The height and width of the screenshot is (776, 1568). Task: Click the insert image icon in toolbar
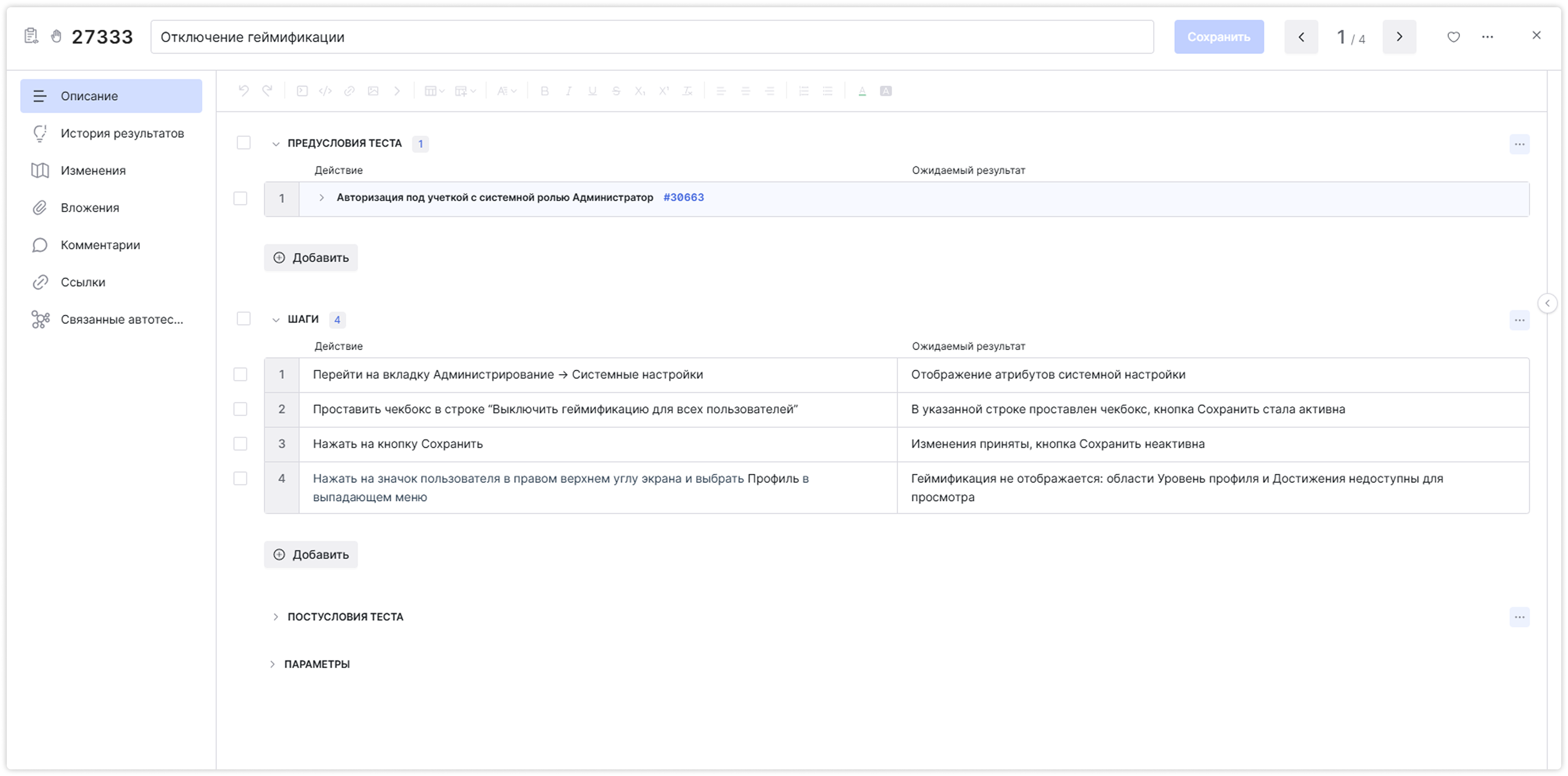pyautogui.click(x=373, y=91)
